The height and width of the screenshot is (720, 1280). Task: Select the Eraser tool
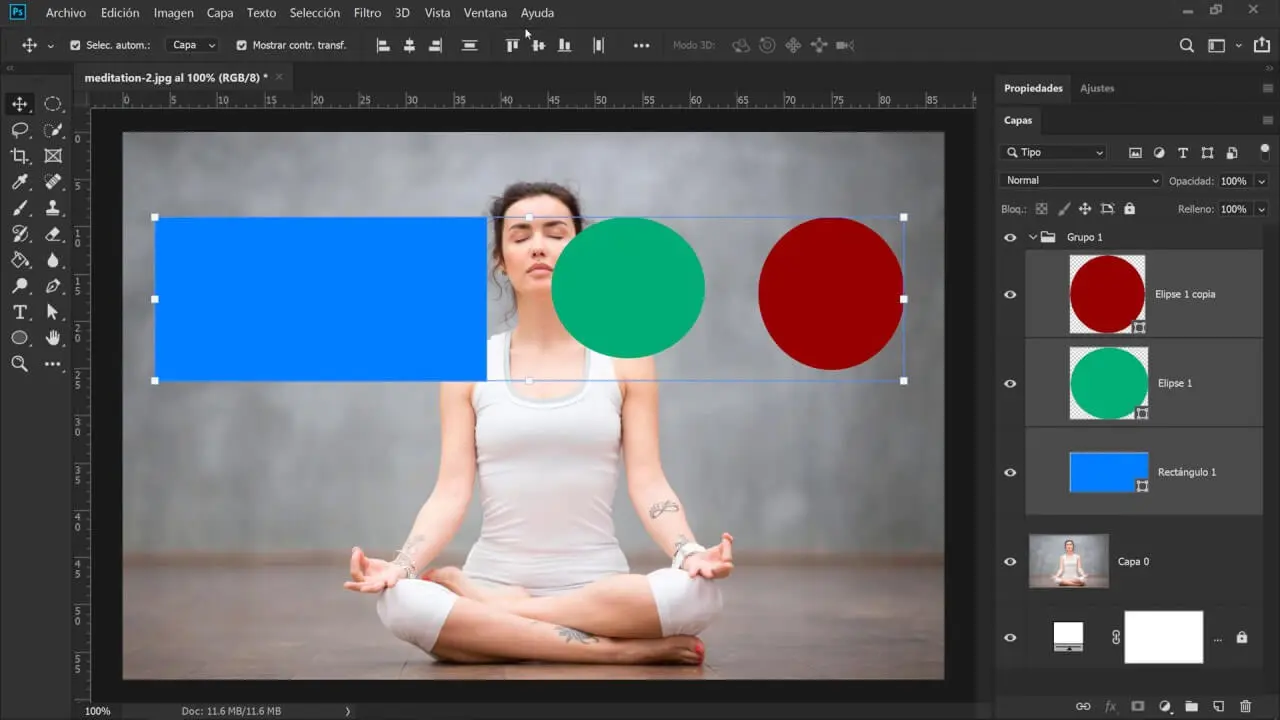click(x=53, y=234)
